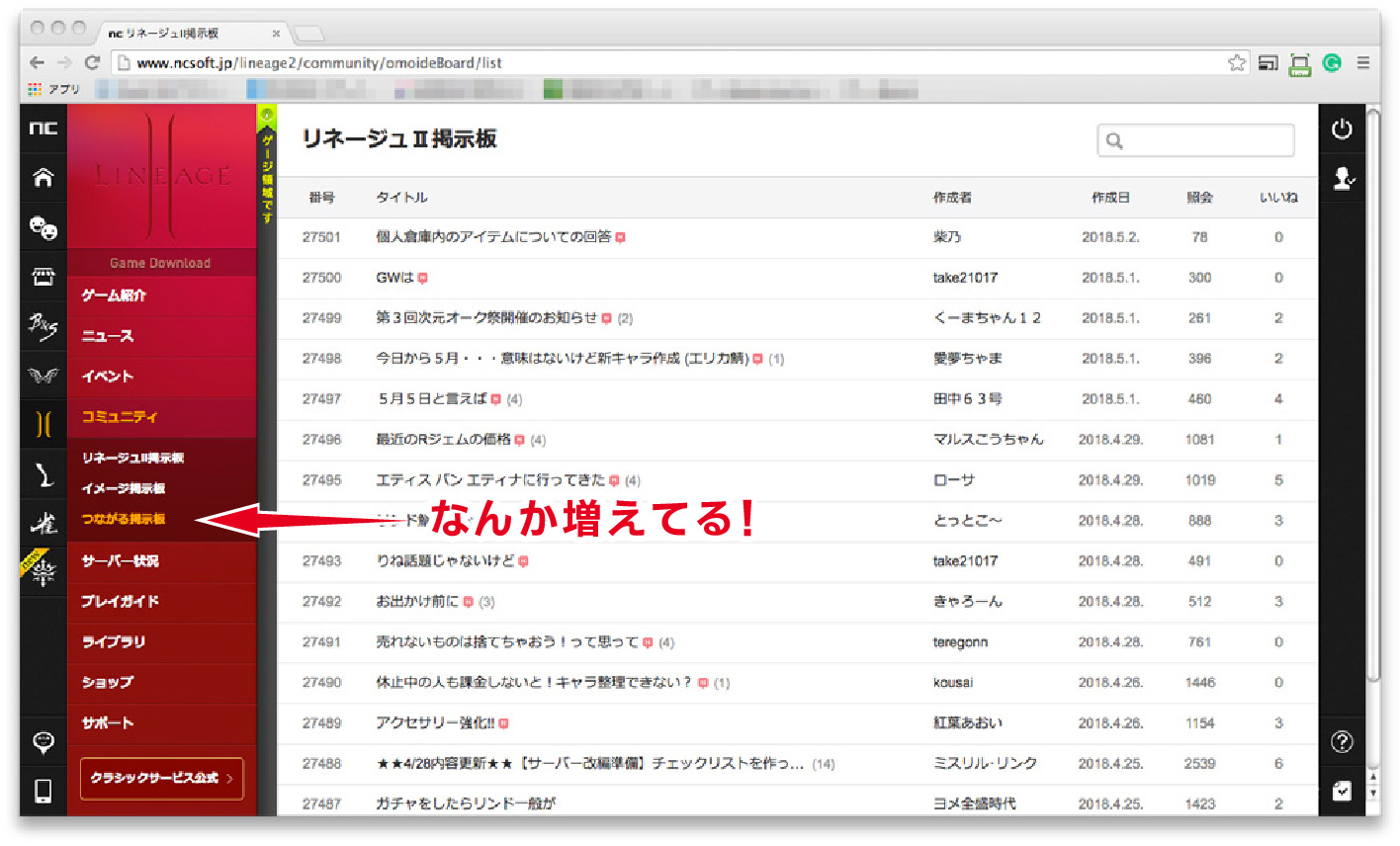Select the winged game icon
The image size is (1400, 846).
pos(43,376)
